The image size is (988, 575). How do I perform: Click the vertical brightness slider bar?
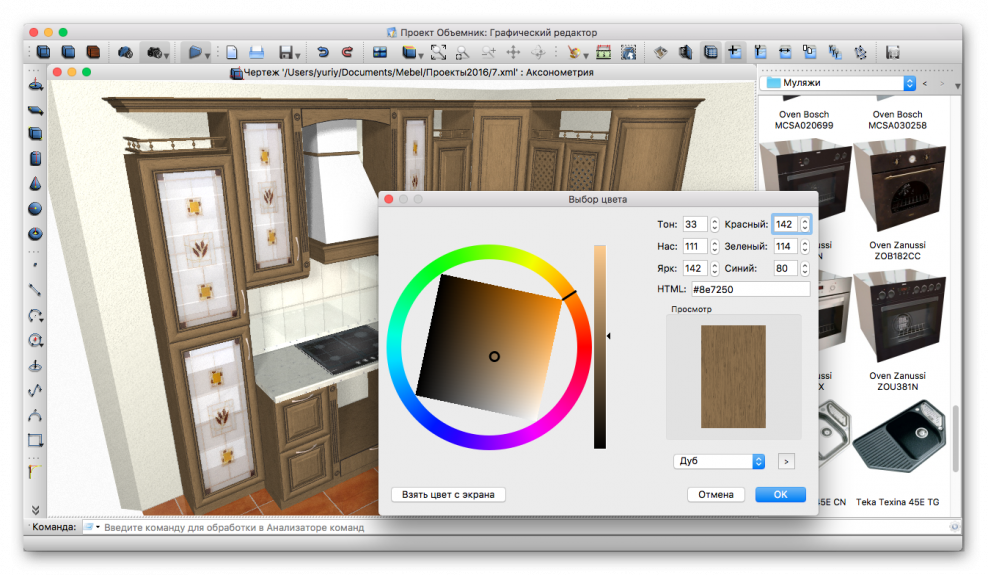point(599,346)
